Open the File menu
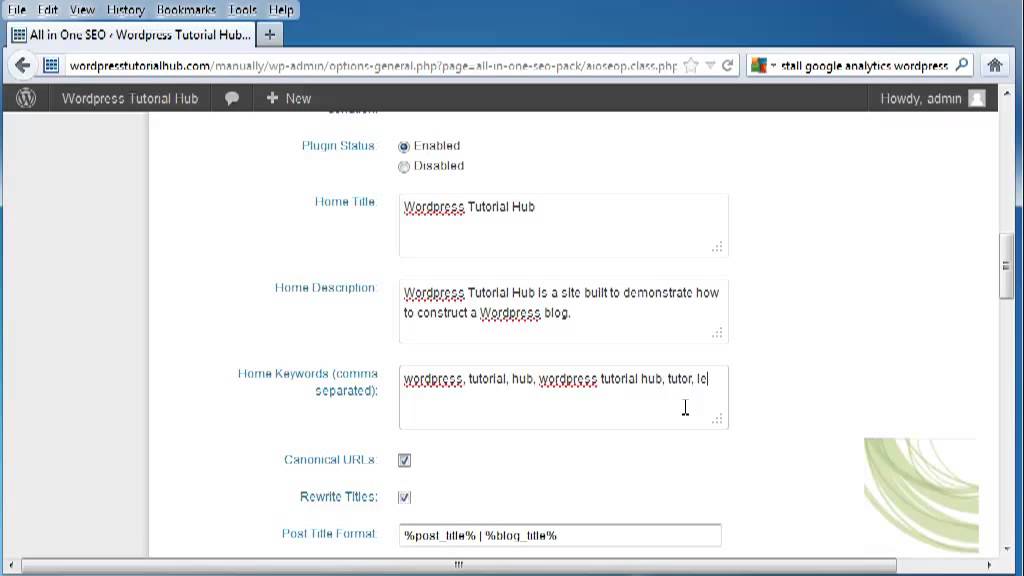 [x=17, y=10]
